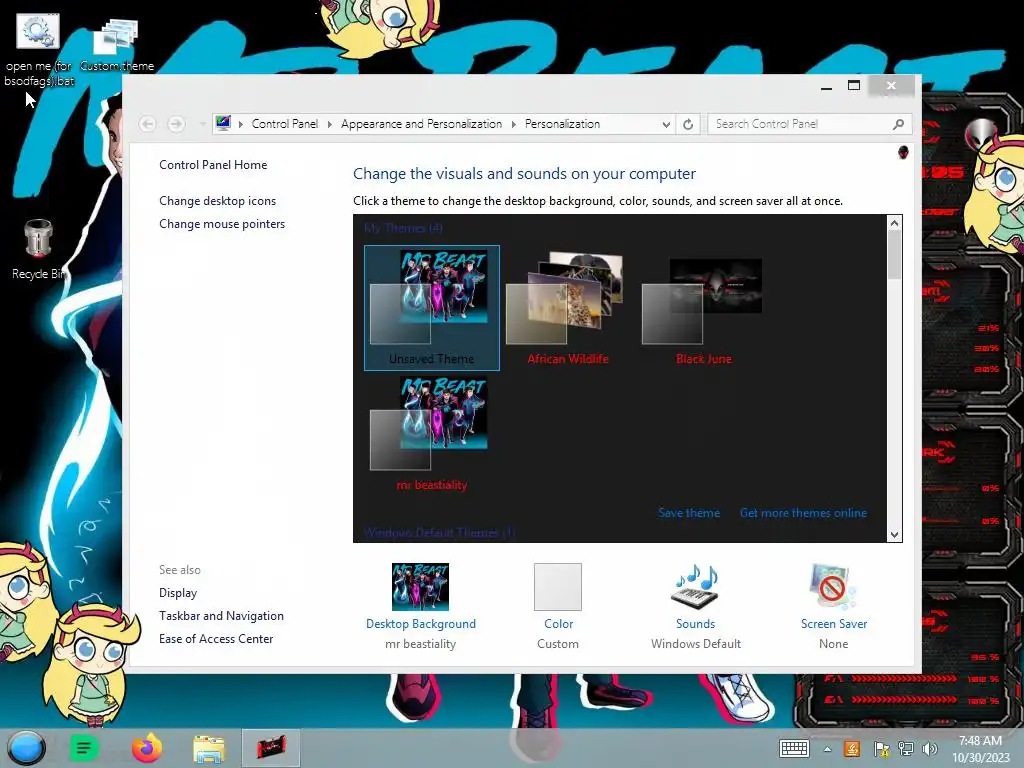Screen dimensions: 1024x768
Task: Open Display under See also
Action: 178,593
